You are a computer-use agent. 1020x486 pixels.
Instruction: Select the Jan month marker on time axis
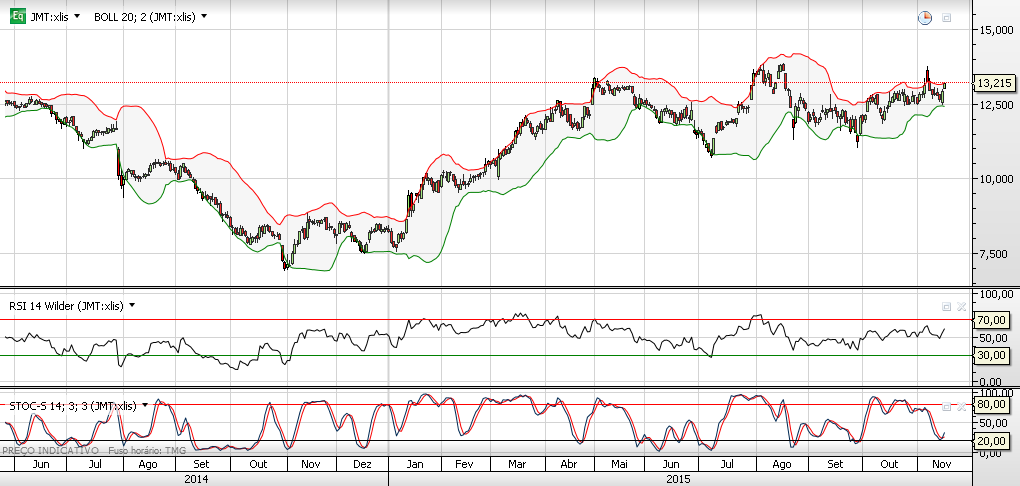[411, 465]
